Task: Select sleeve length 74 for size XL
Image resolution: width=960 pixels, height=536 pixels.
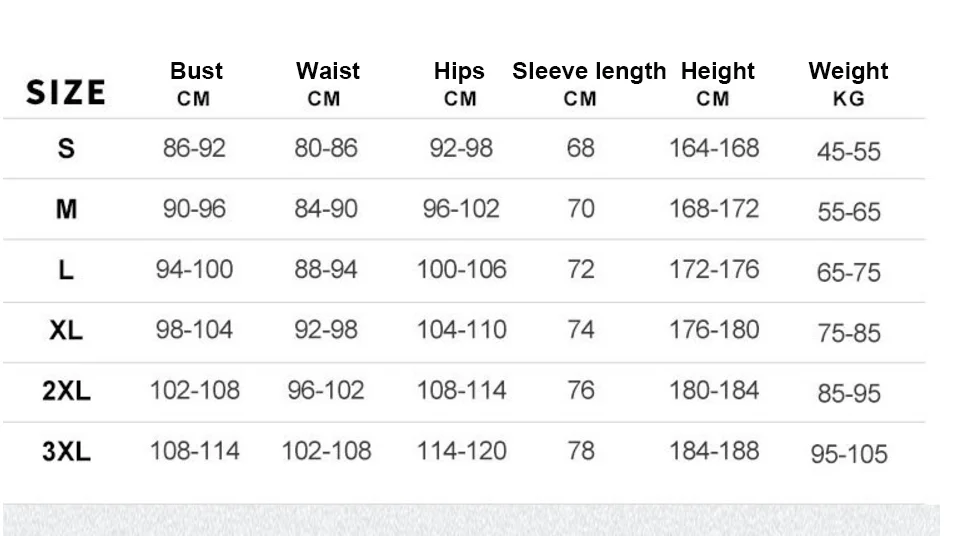Action: pos(581,331)
